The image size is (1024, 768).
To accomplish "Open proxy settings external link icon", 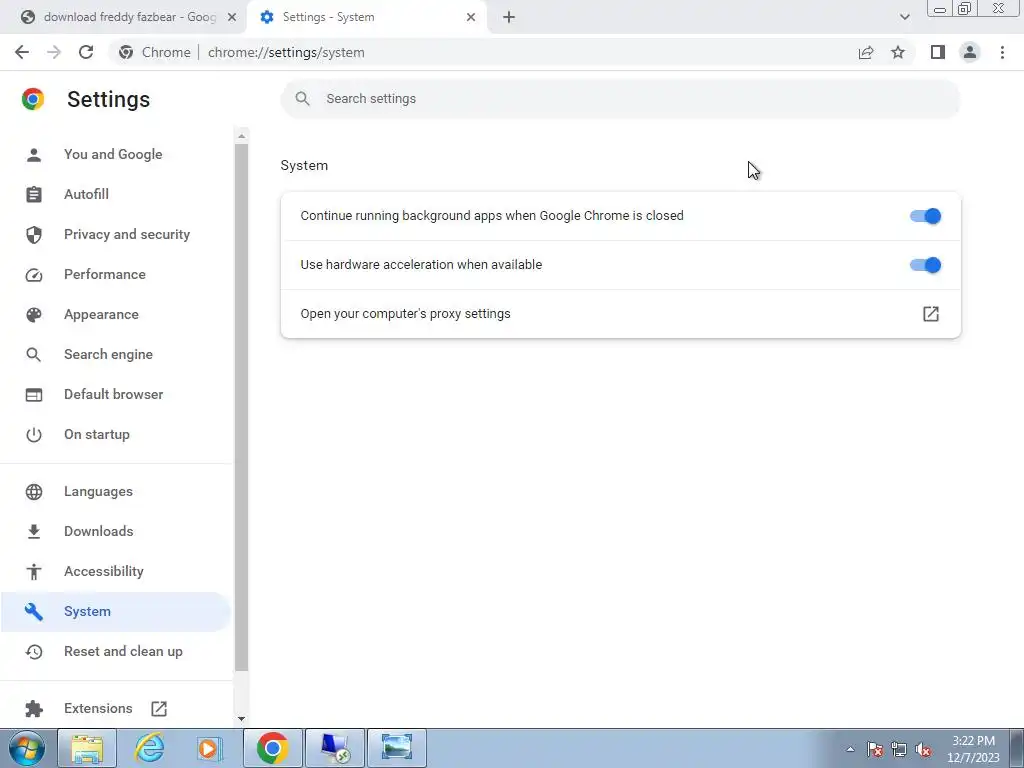I will click(931, 314).
